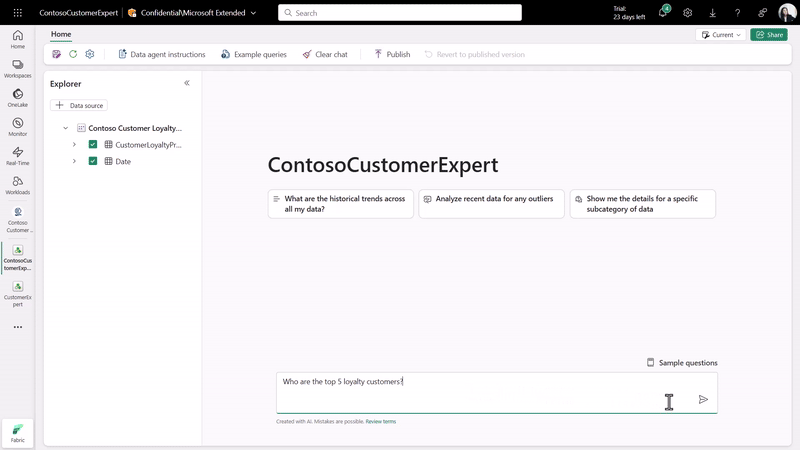Expand the CustomerLoyaltyPr... table node
This screenshot has height=450, width=800.
(x=74, y=145)
